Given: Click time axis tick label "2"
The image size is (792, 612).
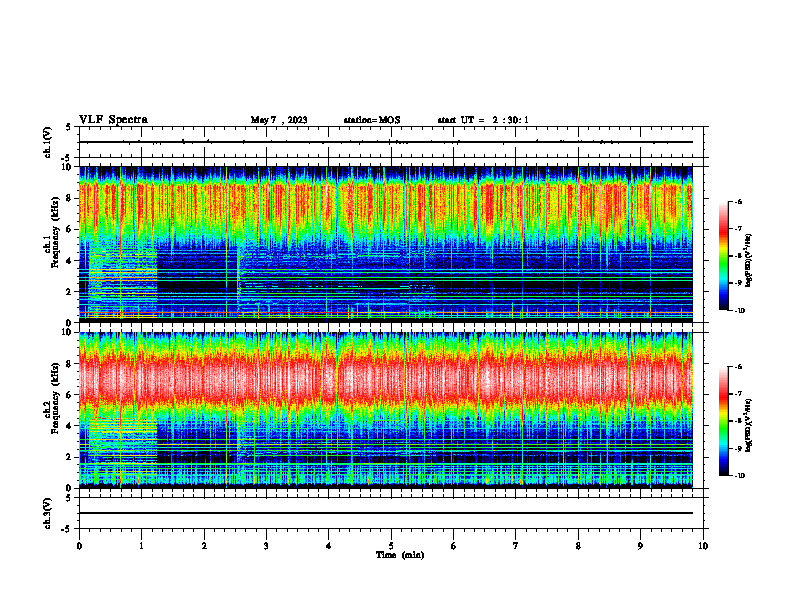Looking at the screenshot, I should 204,546.
